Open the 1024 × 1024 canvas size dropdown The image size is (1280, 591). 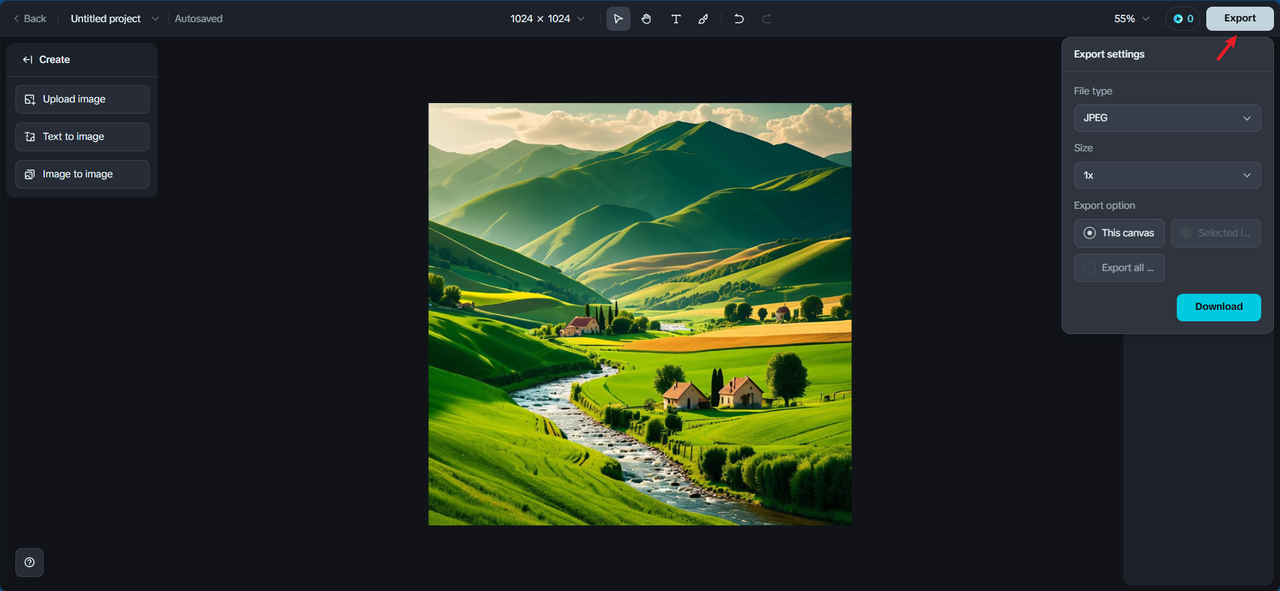(547, 19)
